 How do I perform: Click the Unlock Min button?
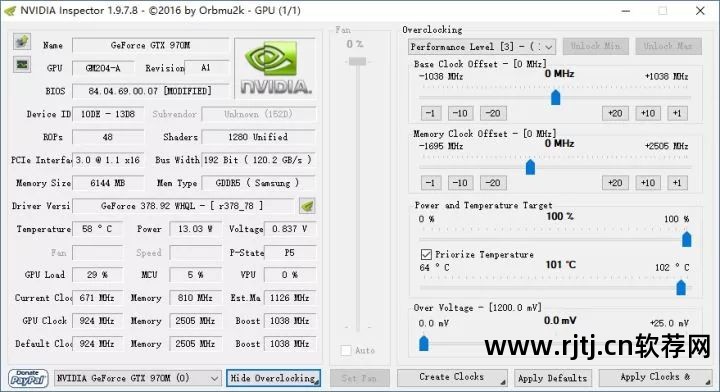(596, 46)
